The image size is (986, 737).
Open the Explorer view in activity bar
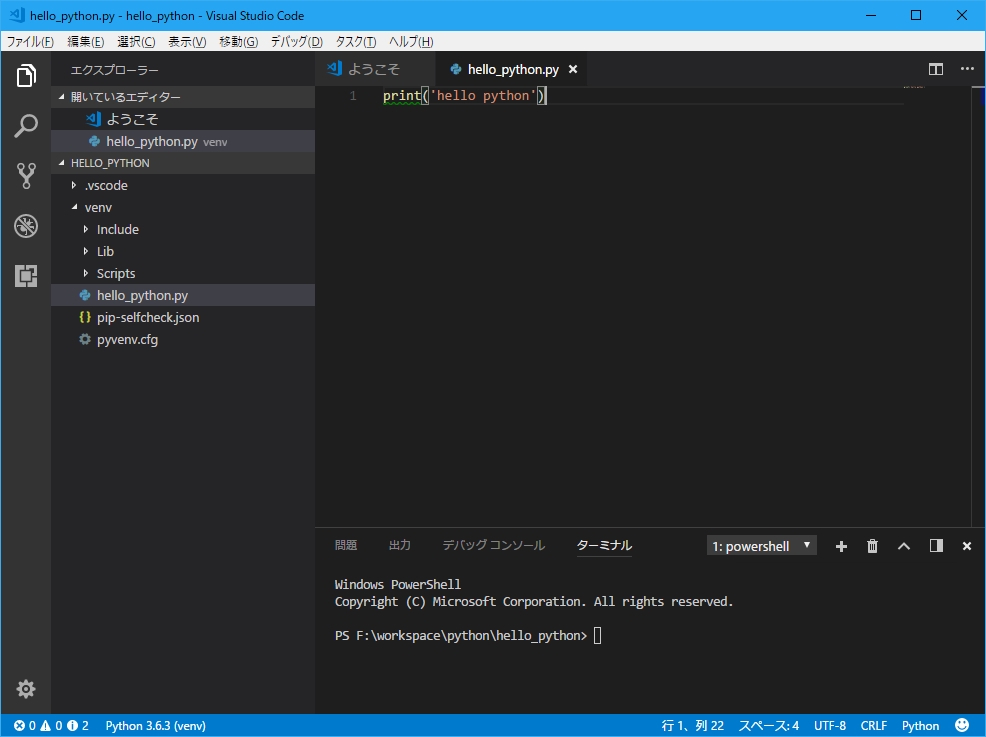coord(26,75)
